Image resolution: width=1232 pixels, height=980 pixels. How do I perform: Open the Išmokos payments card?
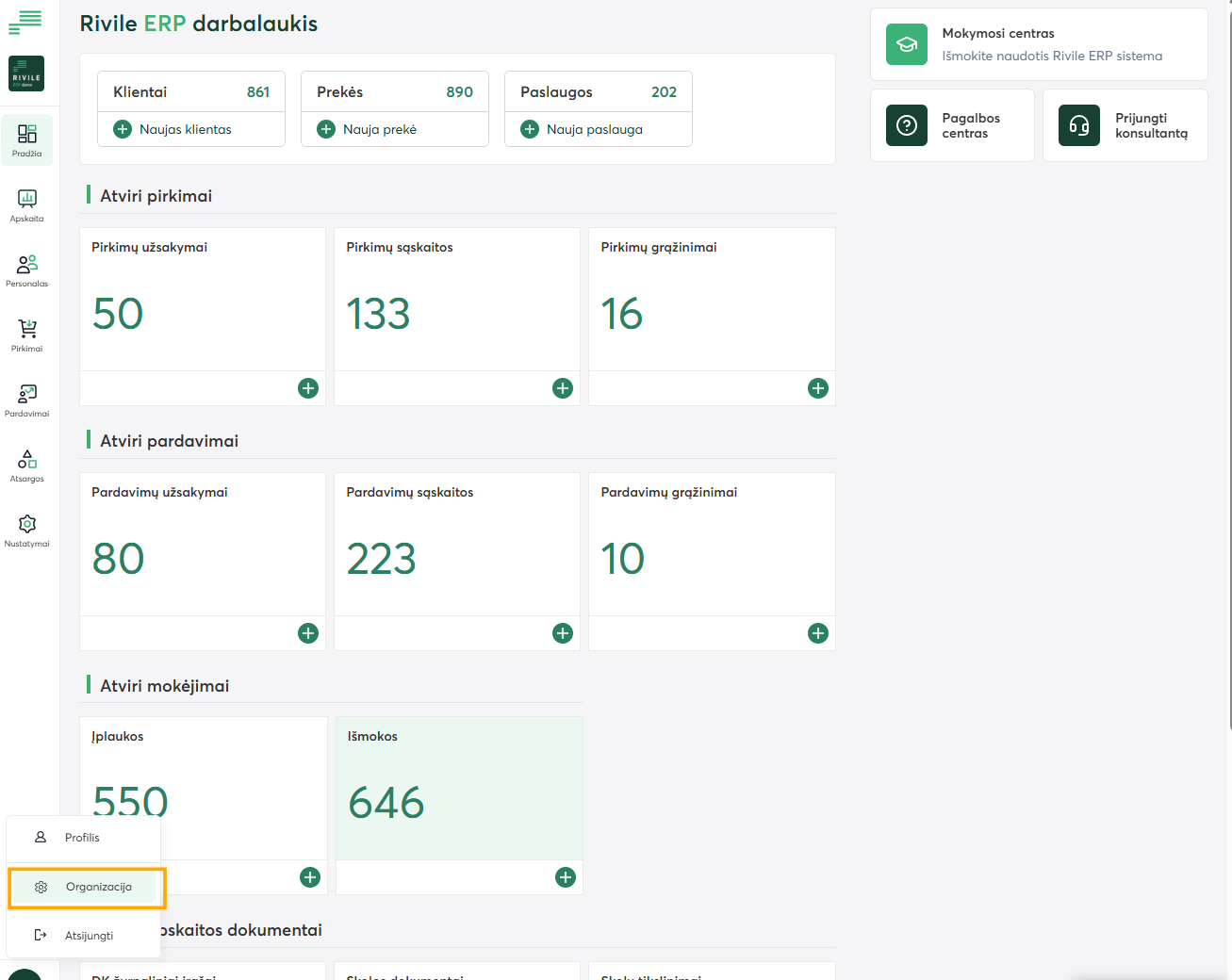click(459, 792)
